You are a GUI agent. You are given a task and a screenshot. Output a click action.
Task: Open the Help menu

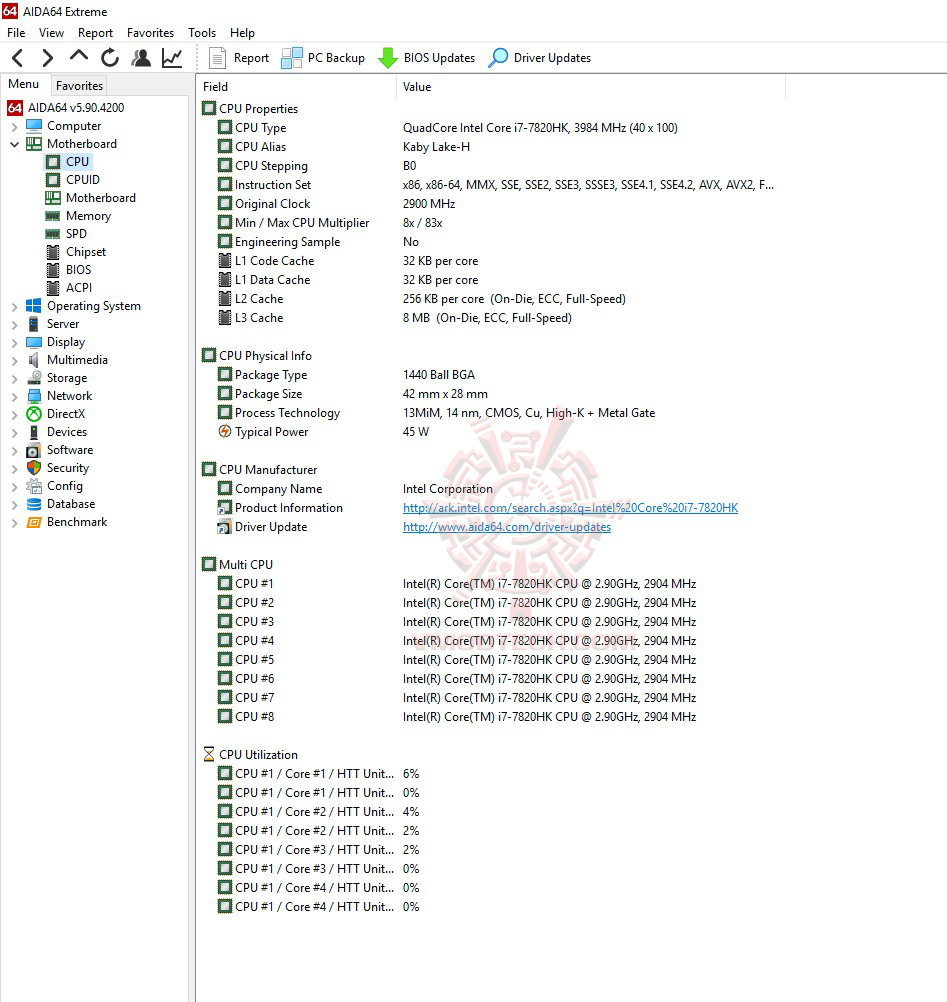(242, 33)
